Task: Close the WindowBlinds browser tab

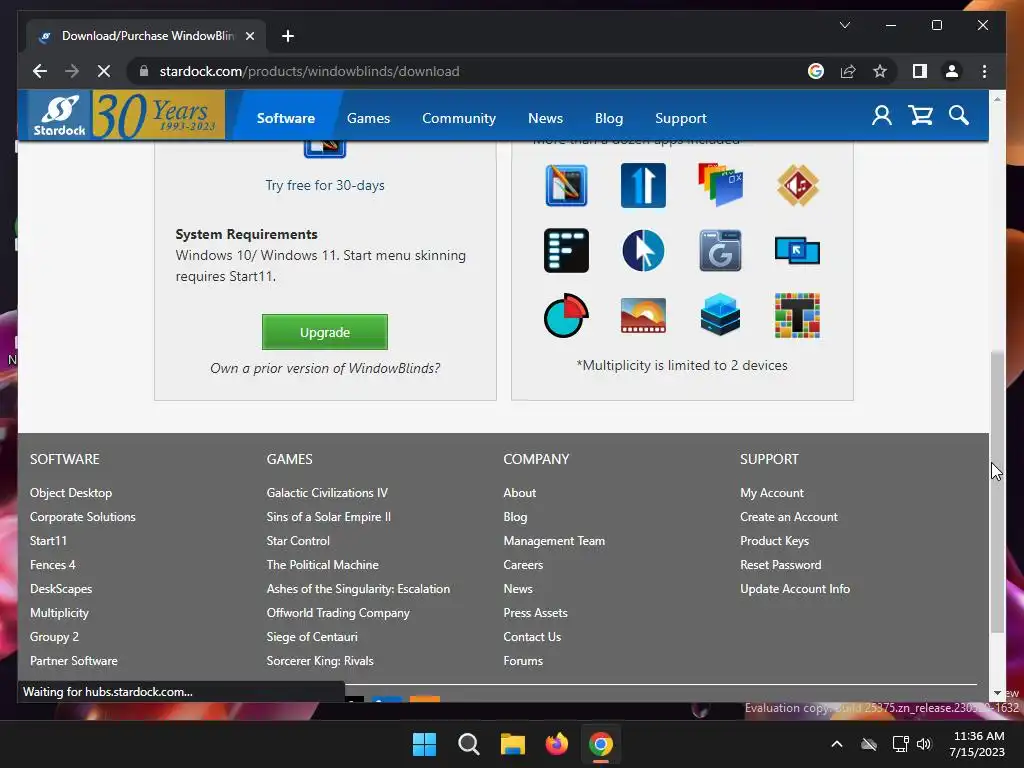Action: pos(249,36)
